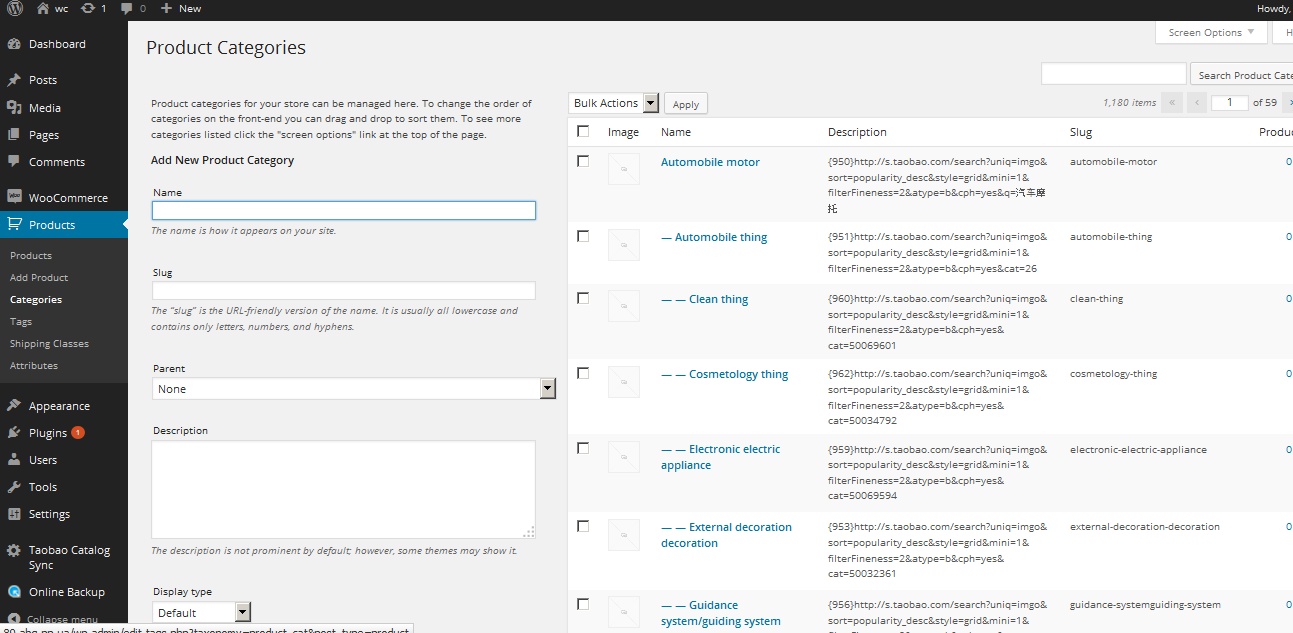Click the WordPress logo icon
This screenshot has height=633, width=1293.
coord(13,8)
